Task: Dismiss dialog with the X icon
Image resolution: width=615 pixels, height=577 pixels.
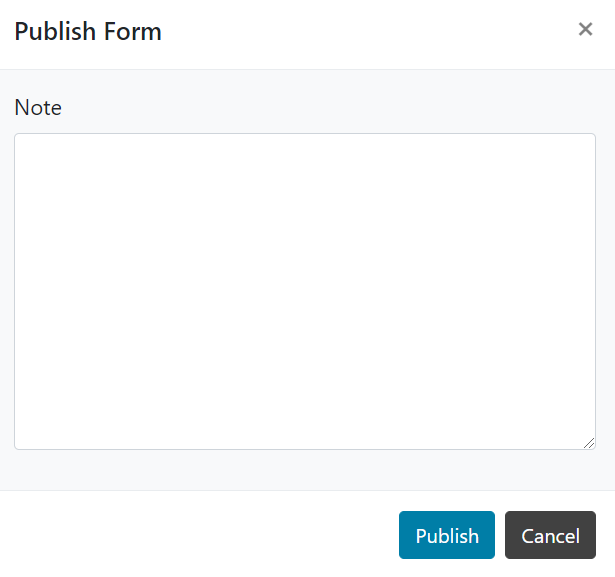Action: tap(585, 29)
